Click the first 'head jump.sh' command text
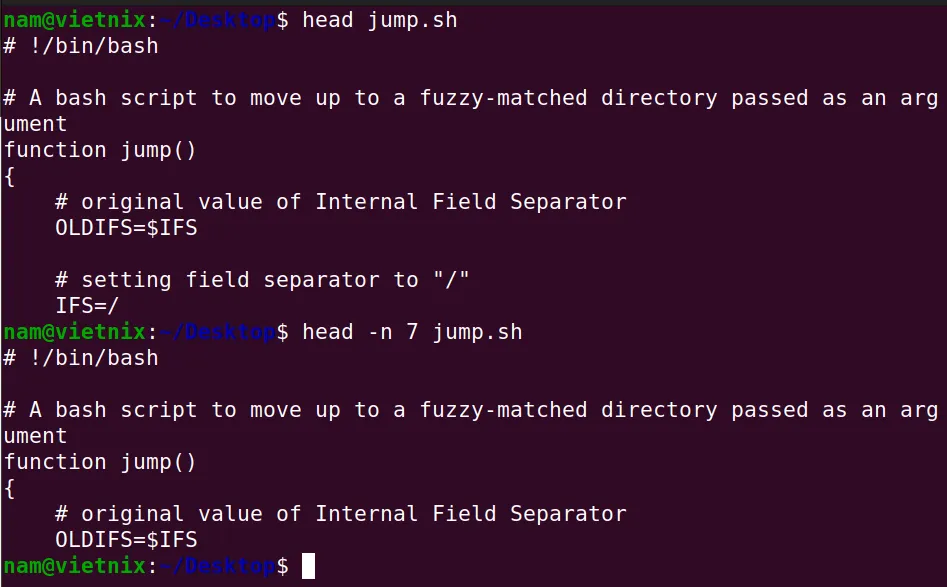This screenshot has height=587, width=947. pos(379,21)
